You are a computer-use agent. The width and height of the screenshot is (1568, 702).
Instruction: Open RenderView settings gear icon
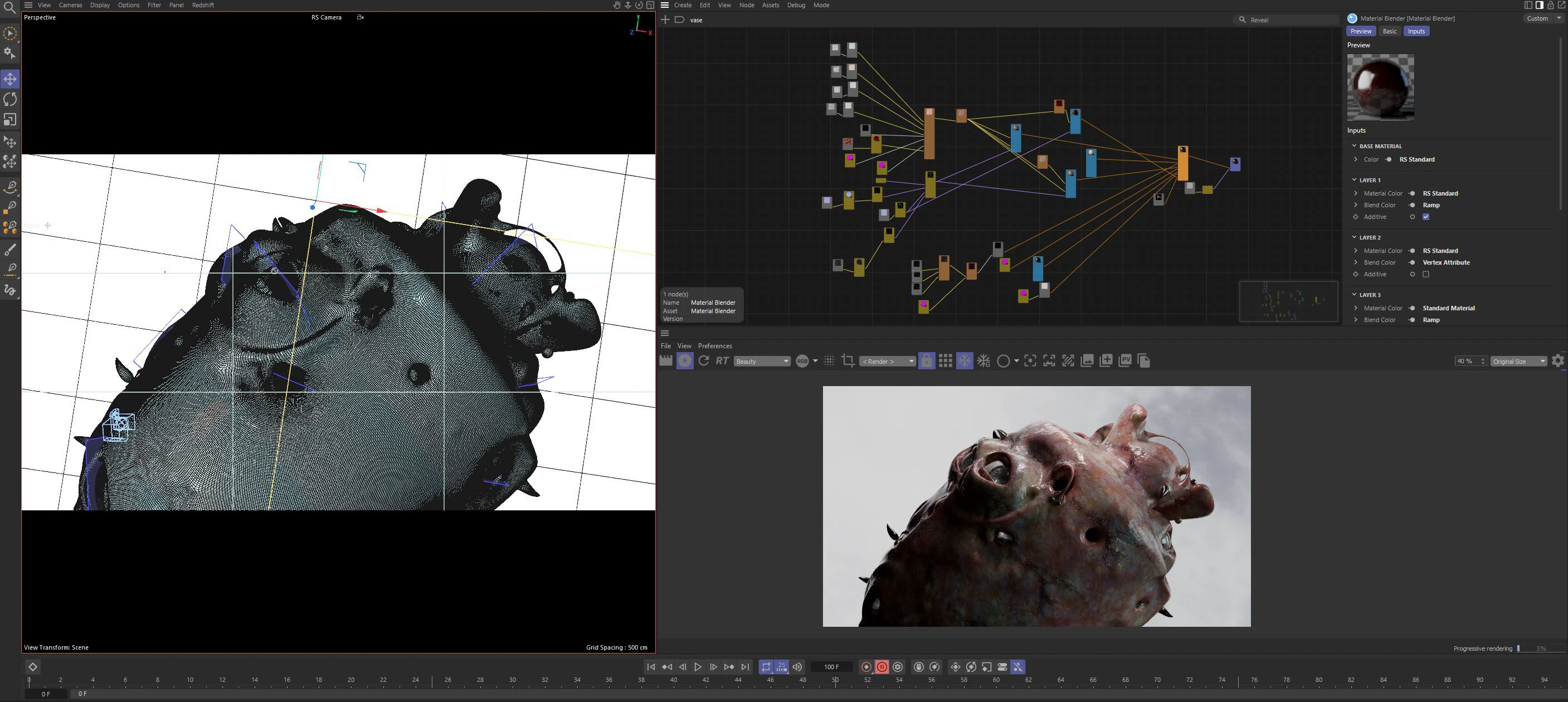point(1557,361)
